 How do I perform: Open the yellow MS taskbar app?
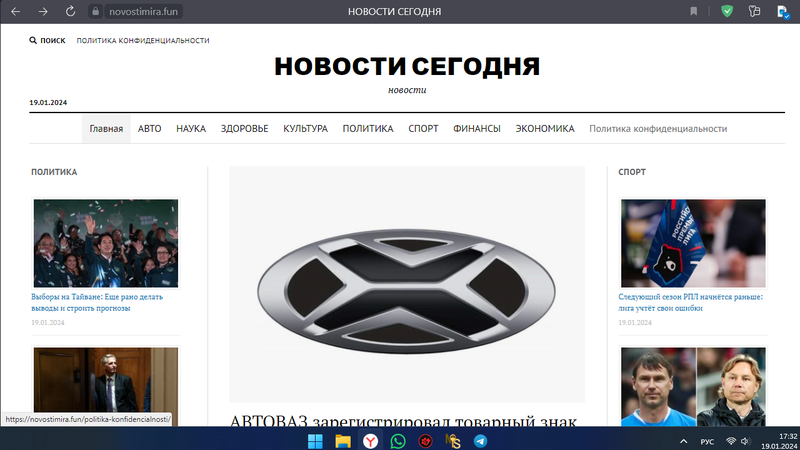tap(453, 441)
